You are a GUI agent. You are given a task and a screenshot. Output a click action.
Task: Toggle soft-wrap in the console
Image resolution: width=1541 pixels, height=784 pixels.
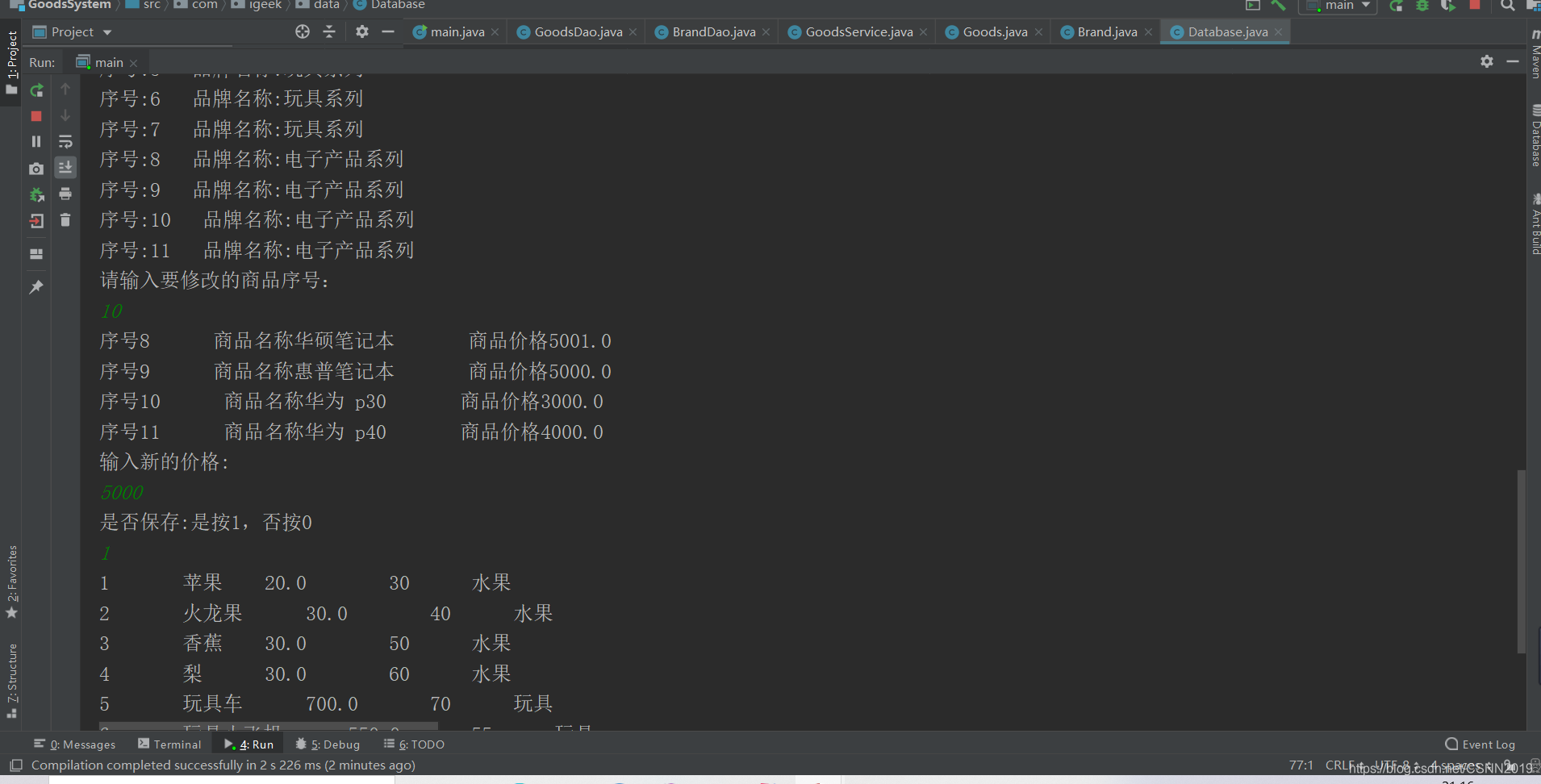65,142
